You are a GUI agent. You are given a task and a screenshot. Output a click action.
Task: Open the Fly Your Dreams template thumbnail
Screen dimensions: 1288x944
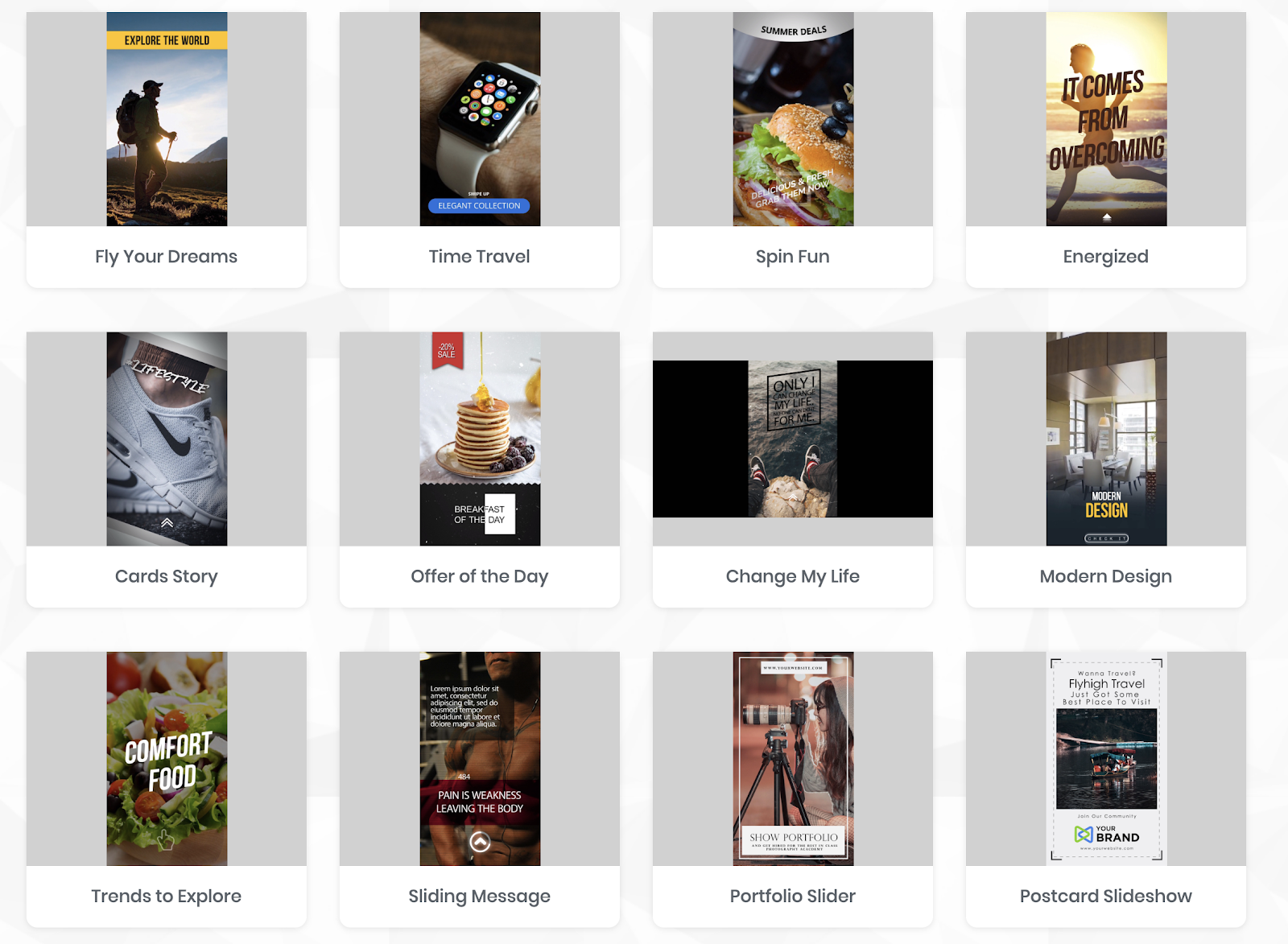point(167,119)
